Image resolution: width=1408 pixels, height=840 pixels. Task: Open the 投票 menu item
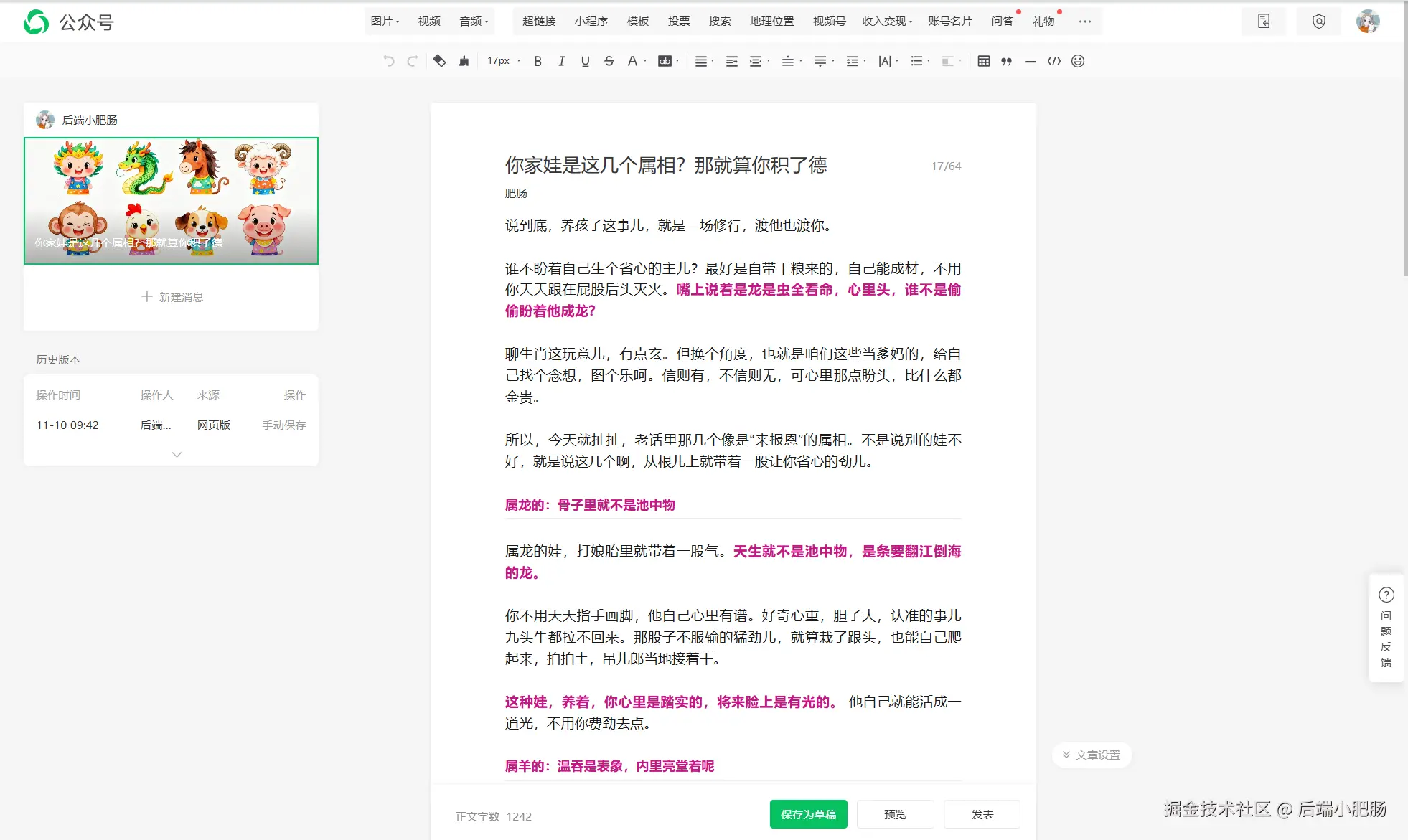tap(678, 22)
